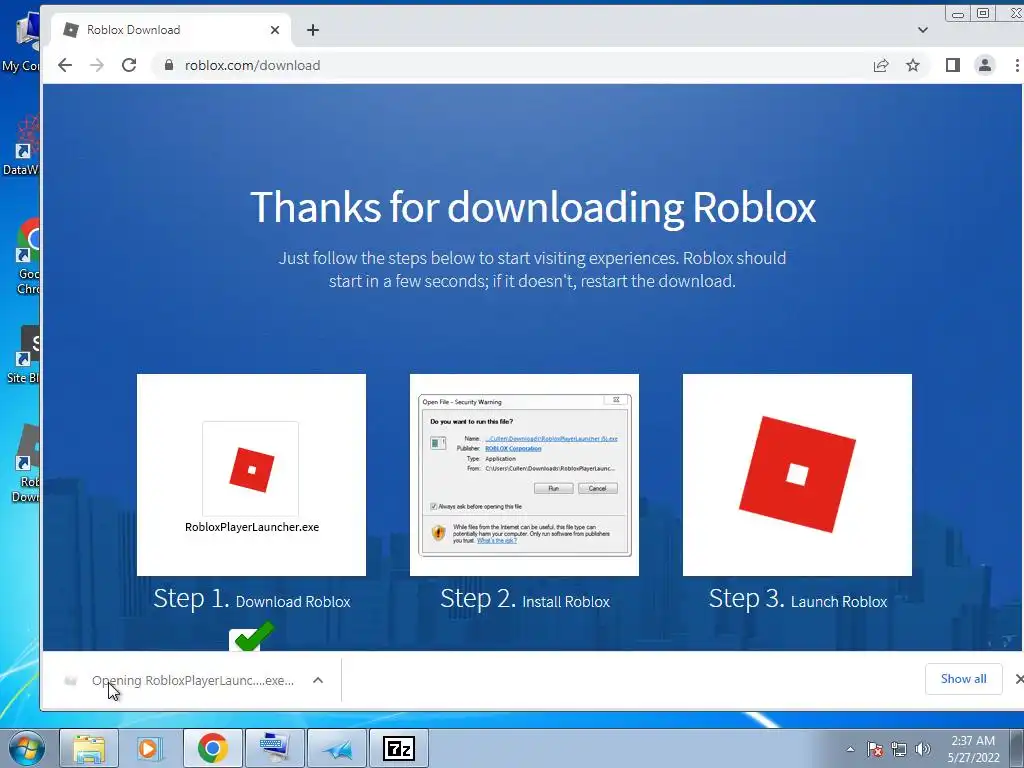Click the large Roblox logo step 3 image

797,475
